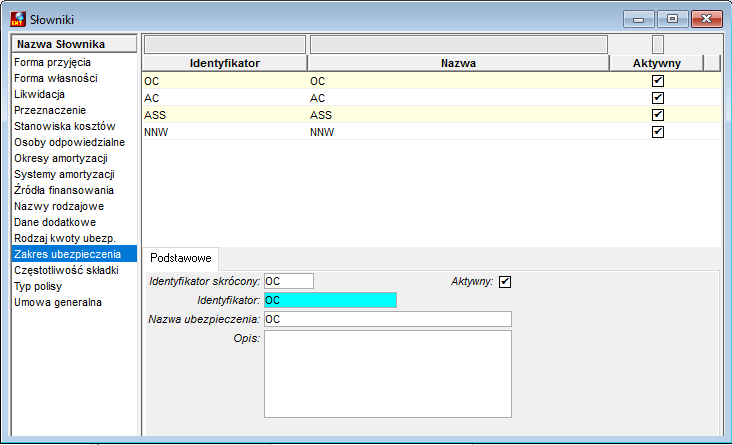This screenshot has height=445, width=732.
Task: Close the Słowniki window
Action: 706,19
